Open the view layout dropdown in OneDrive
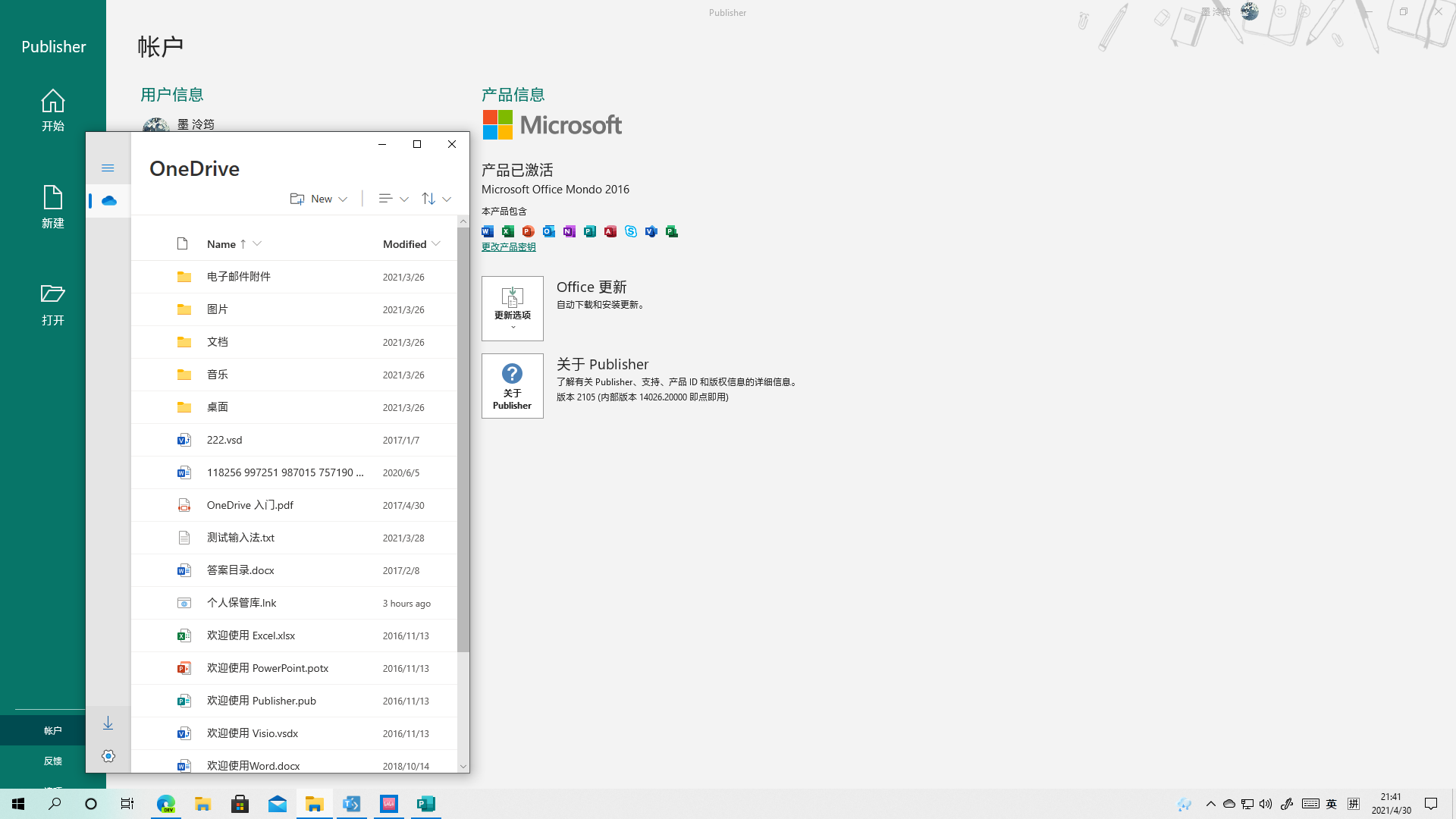This screenshot has height=819, width=1456. (x=394, y=199)
